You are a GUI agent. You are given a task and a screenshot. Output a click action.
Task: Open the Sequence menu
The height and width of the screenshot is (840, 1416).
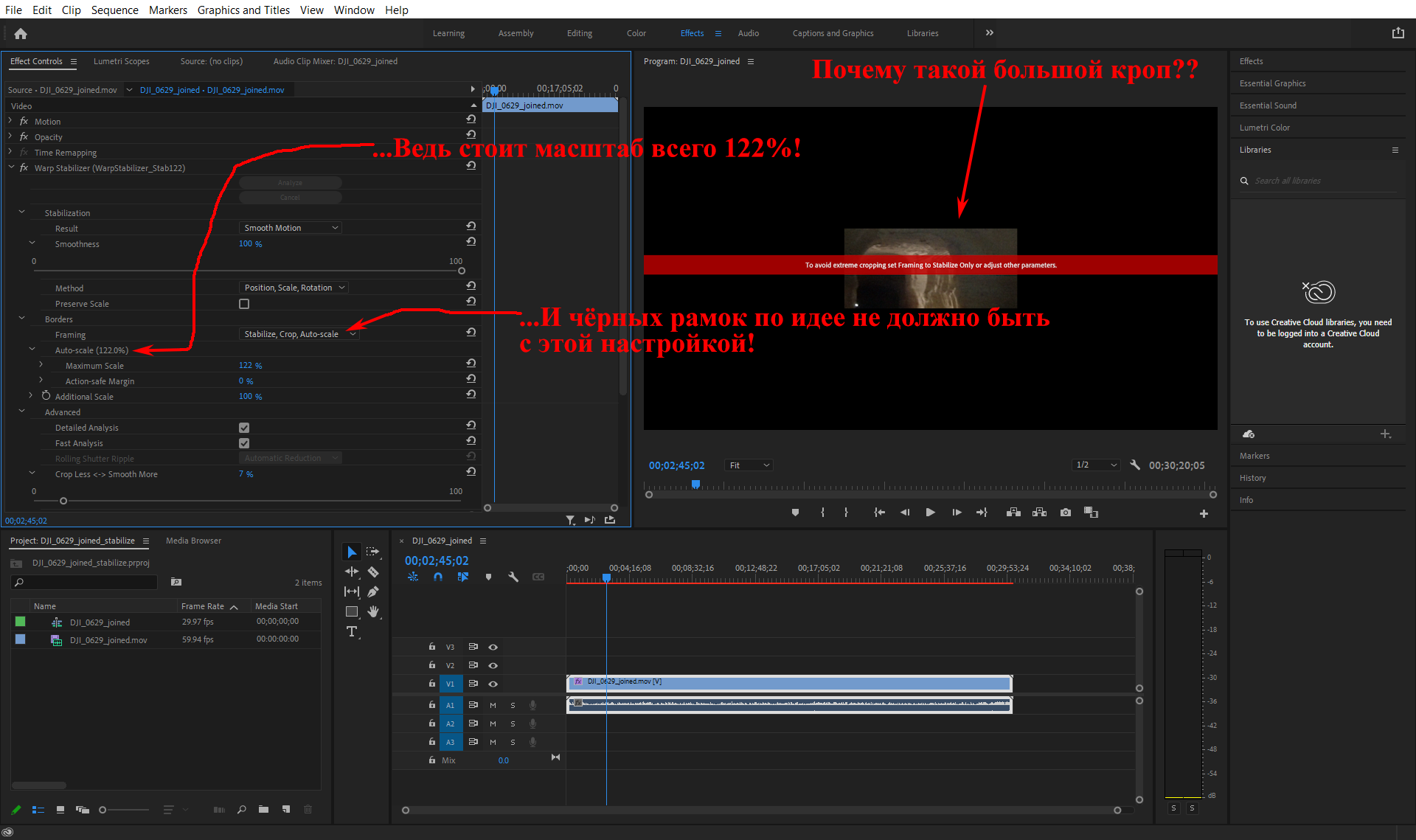point(114,10)
